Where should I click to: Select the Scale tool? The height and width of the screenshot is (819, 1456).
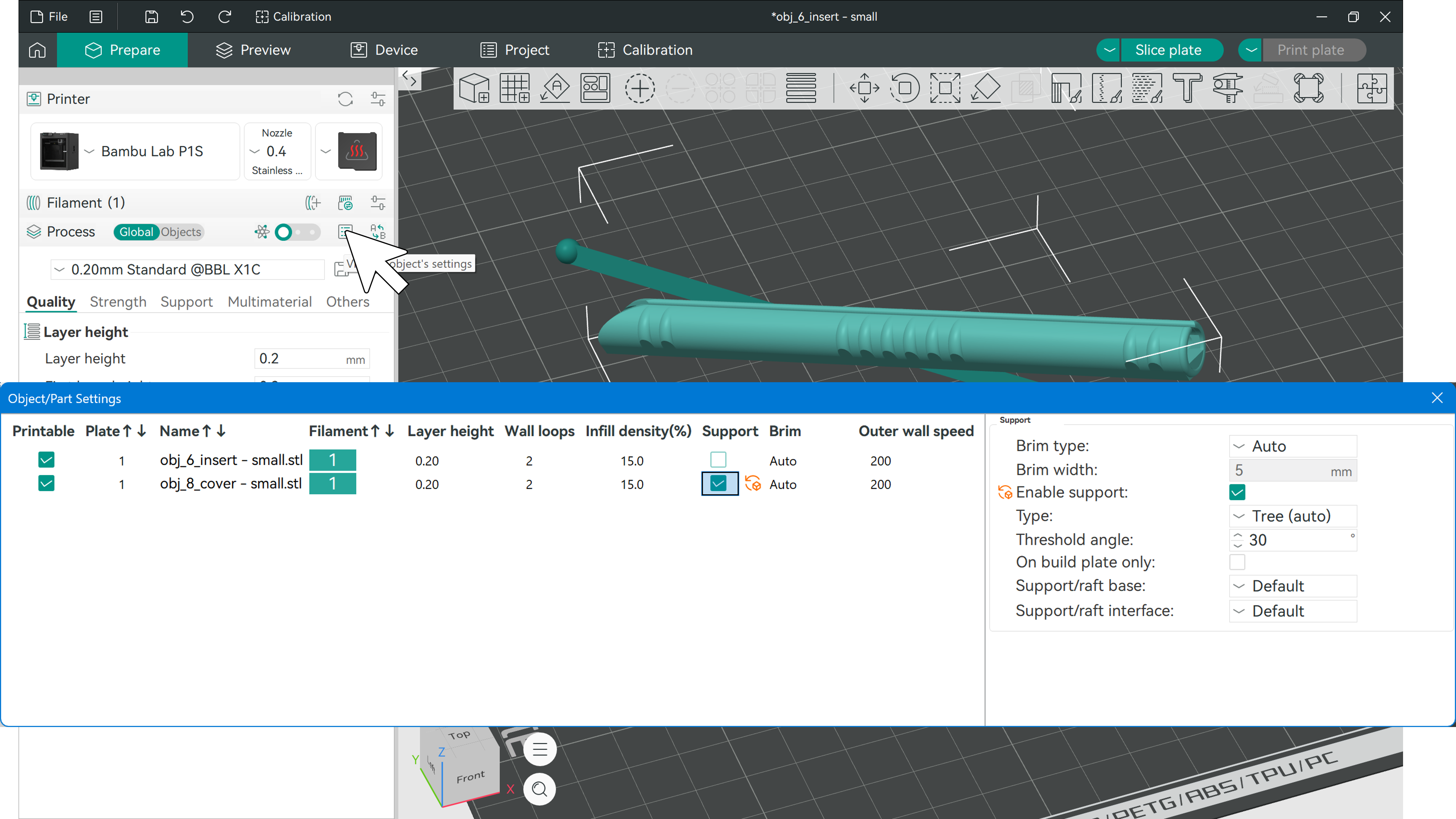tap(945, 88)
